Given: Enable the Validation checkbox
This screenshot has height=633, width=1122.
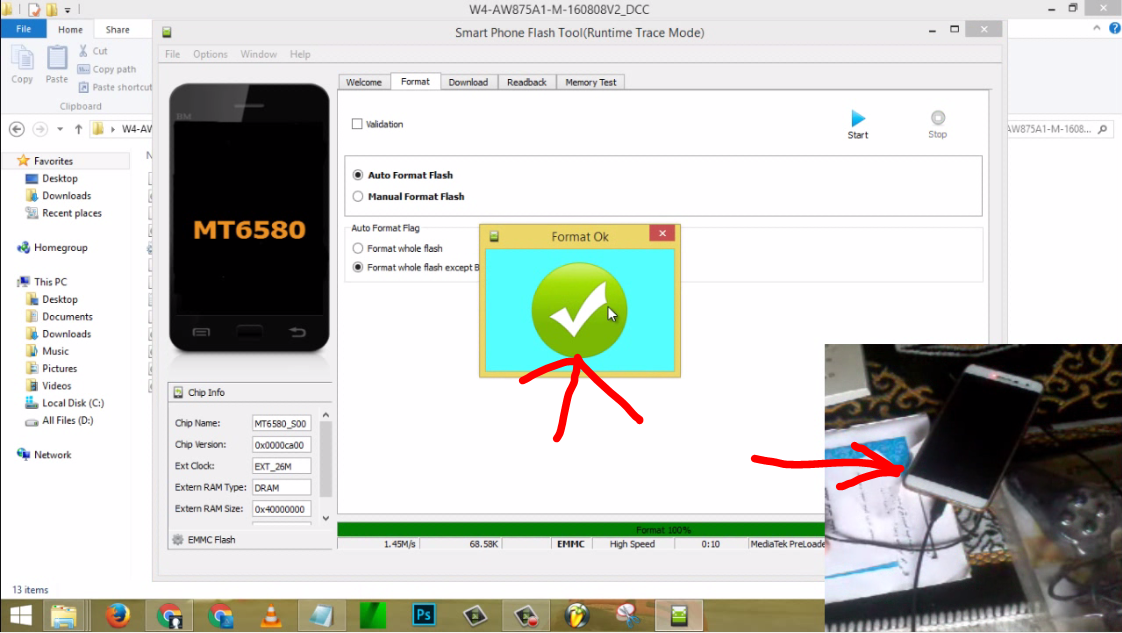Looking at the screenshot, I should click(x=357, y=124).
